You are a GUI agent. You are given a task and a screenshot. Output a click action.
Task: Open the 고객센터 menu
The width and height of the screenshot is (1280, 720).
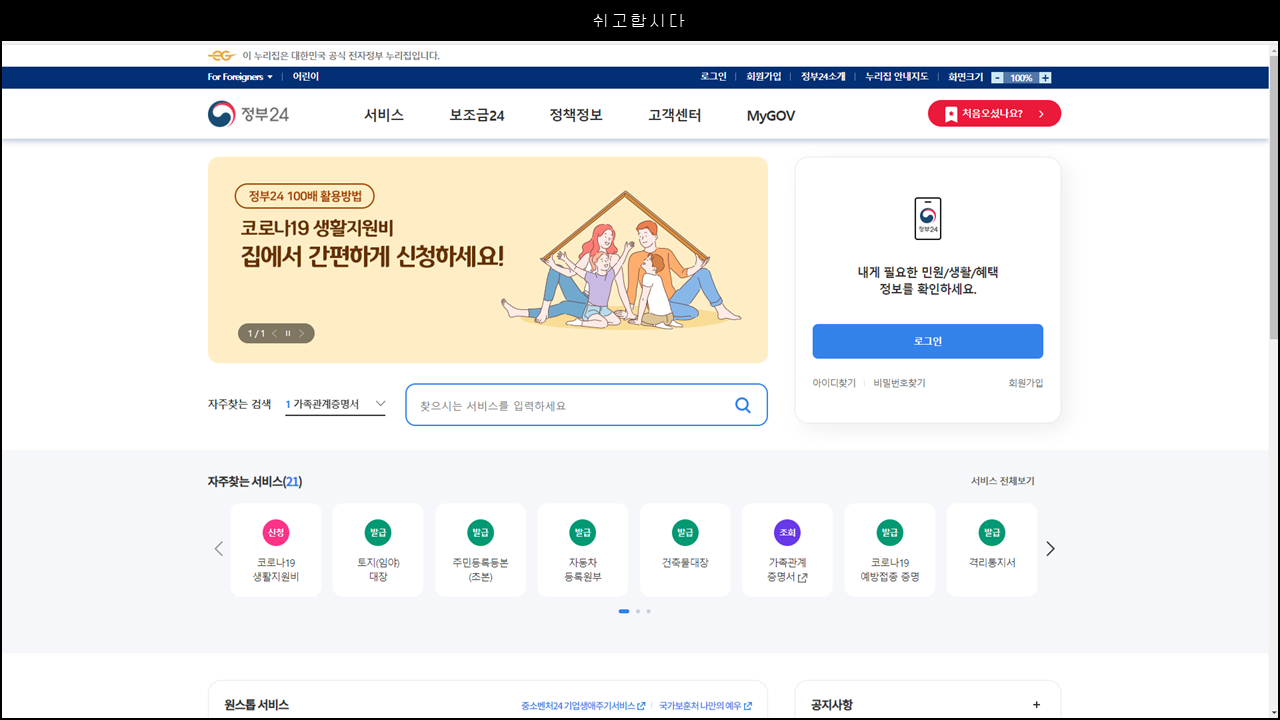(x=675, y=115)
